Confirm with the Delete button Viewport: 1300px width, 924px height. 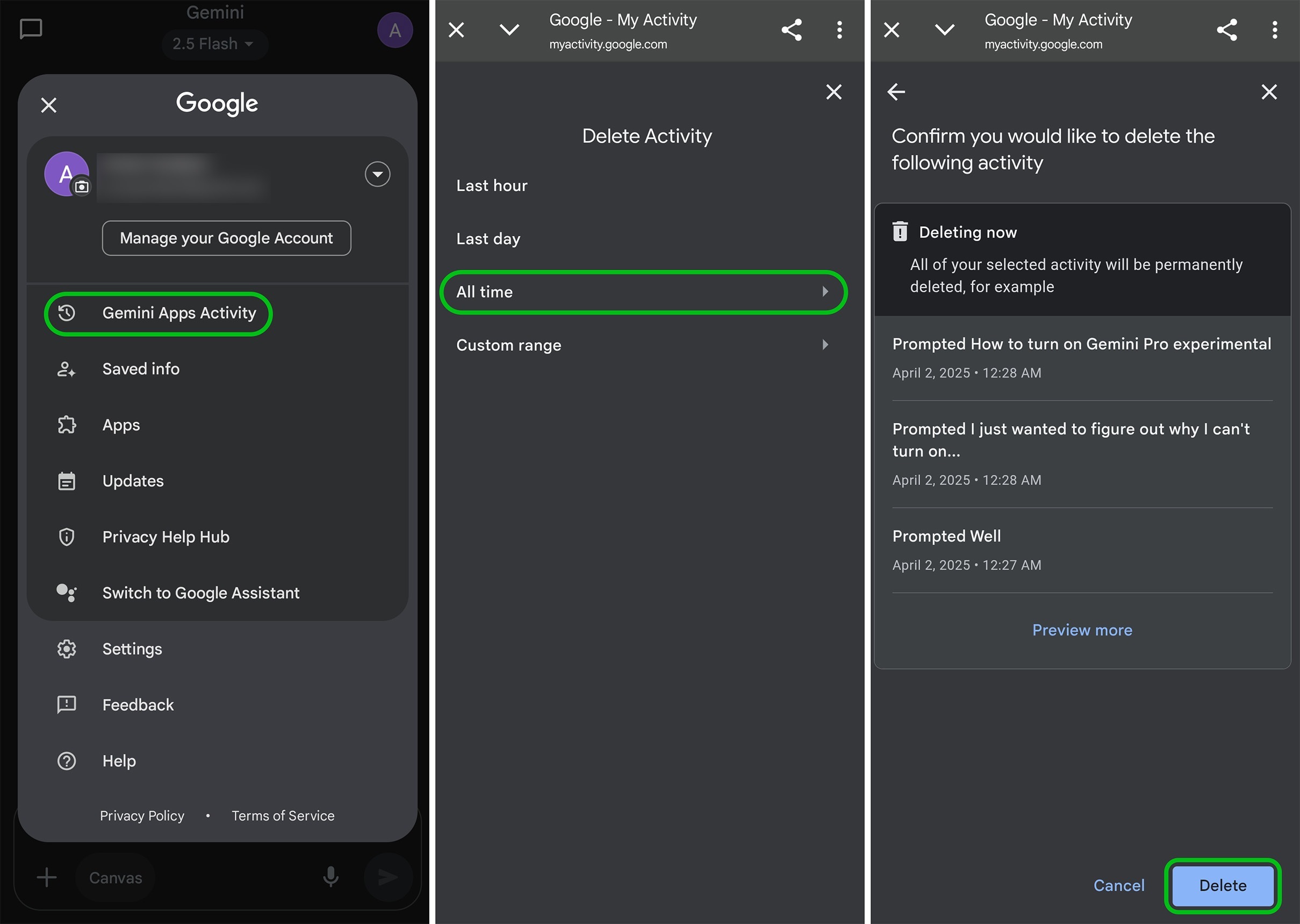coord(1223,885)
